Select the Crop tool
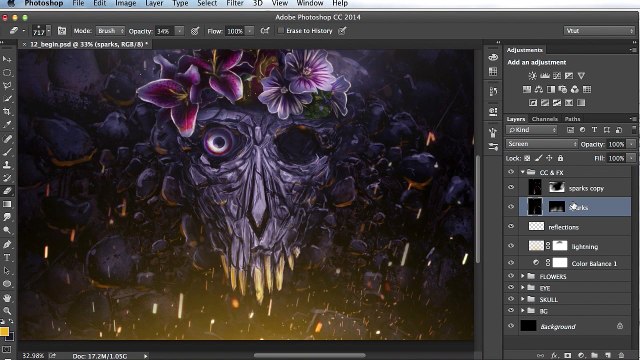This screenshot has width=640, height=360. click(x=7, y=111)
